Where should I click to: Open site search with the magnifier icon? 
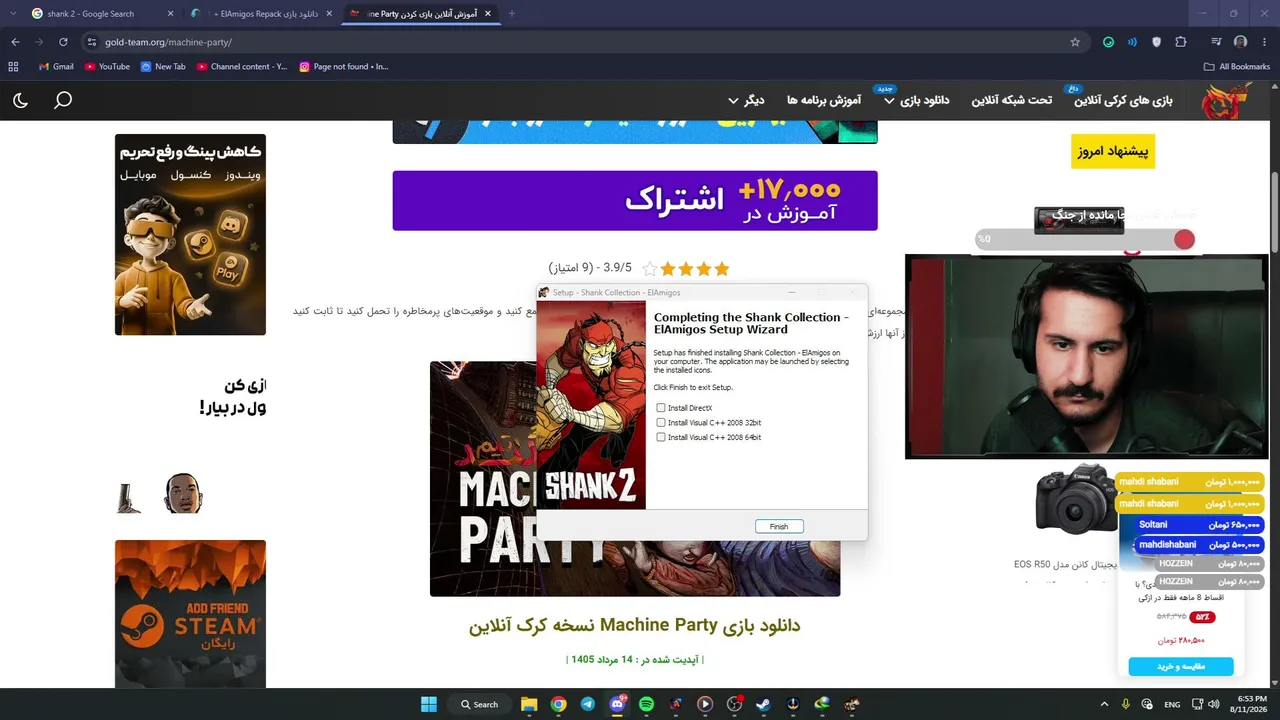63,100
